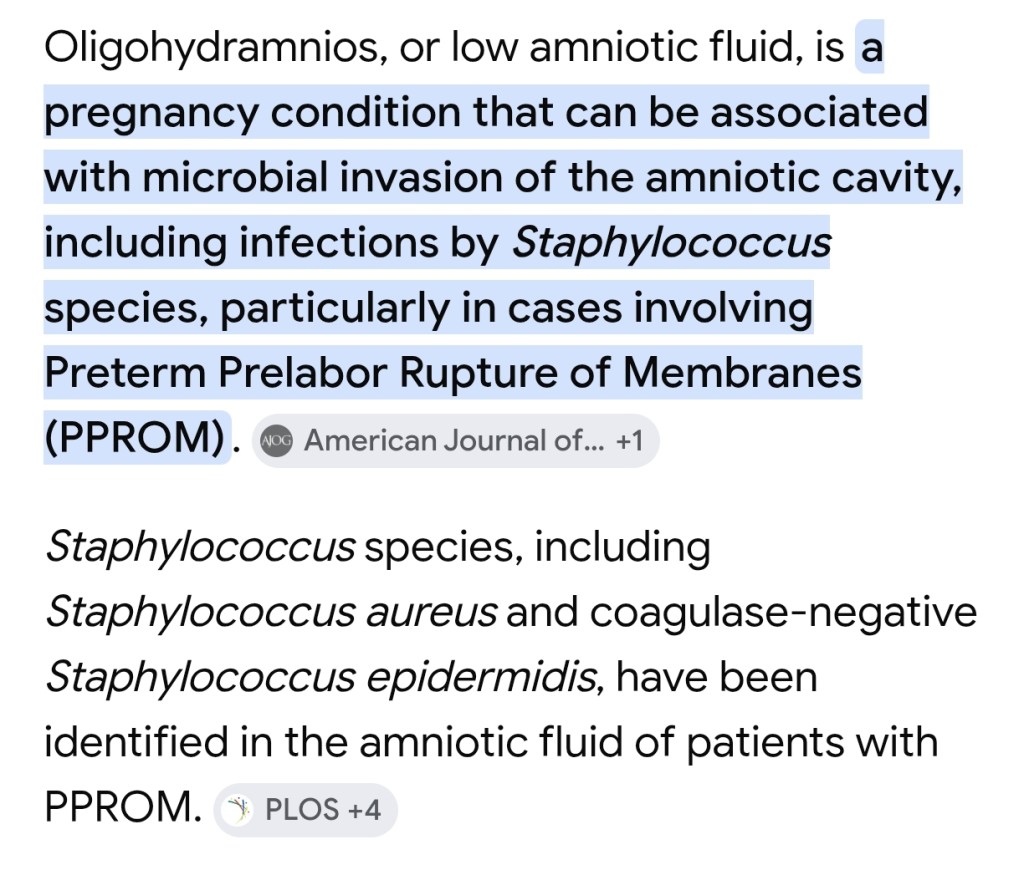Click the italic Staphylococcus aureus text
Screen dimensions: 1024x870
(x=270, y=611)
